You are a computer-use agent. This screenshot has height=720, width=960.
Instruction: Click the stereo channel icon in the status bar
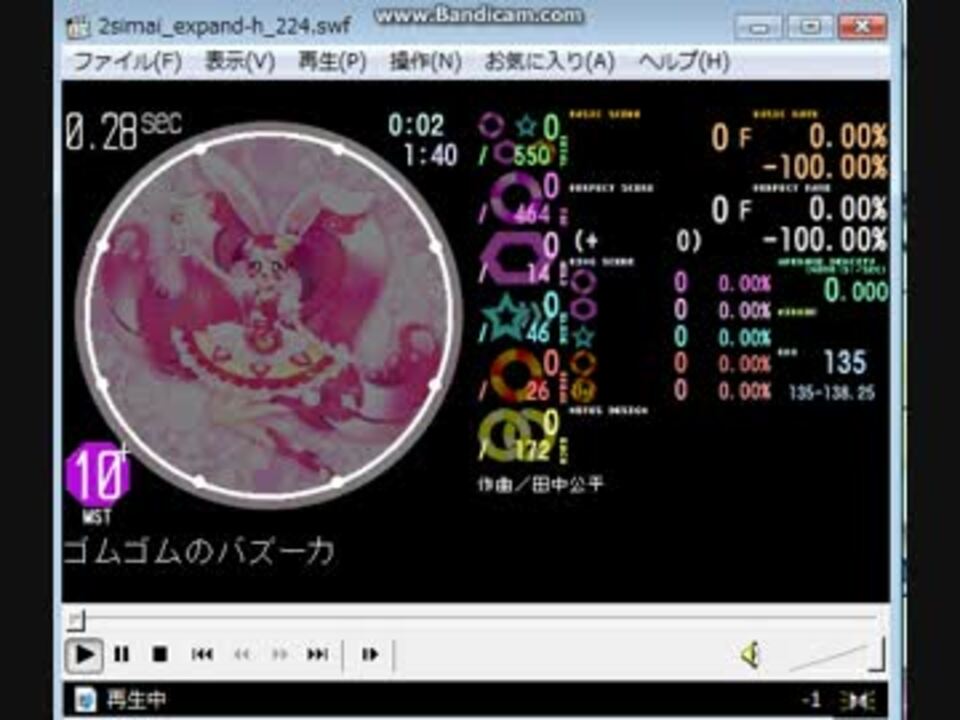(857, 700)
